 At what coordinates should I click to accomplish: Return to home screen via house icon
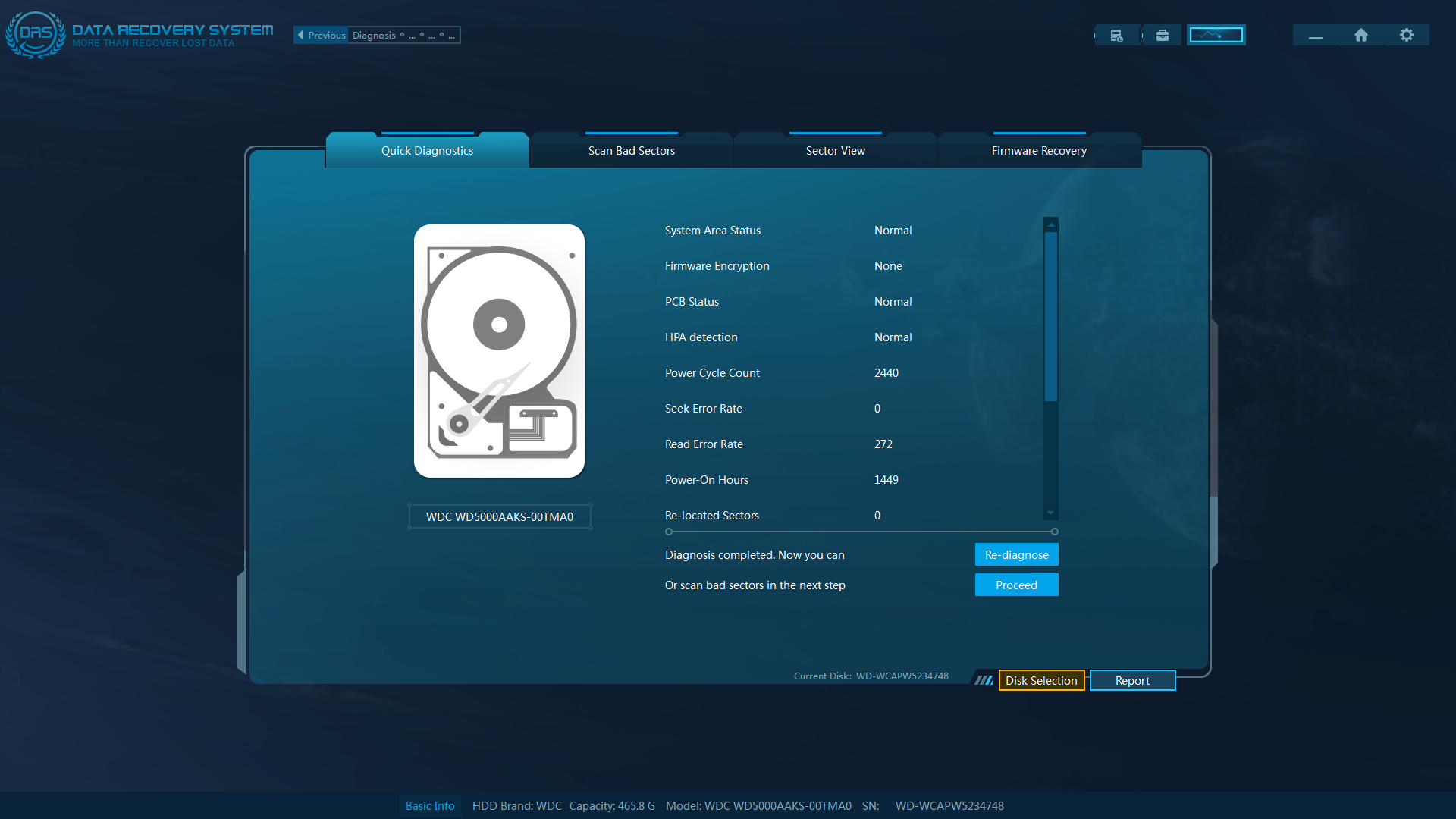click(x=1360, y=35)
